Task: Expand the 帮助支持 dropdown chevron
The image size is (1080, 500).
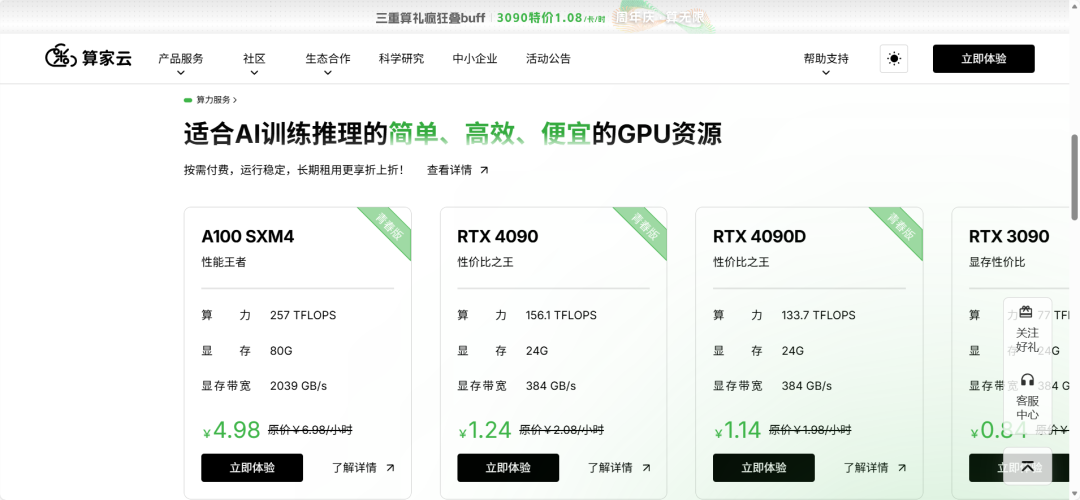Action: click(x=826, y=72)
